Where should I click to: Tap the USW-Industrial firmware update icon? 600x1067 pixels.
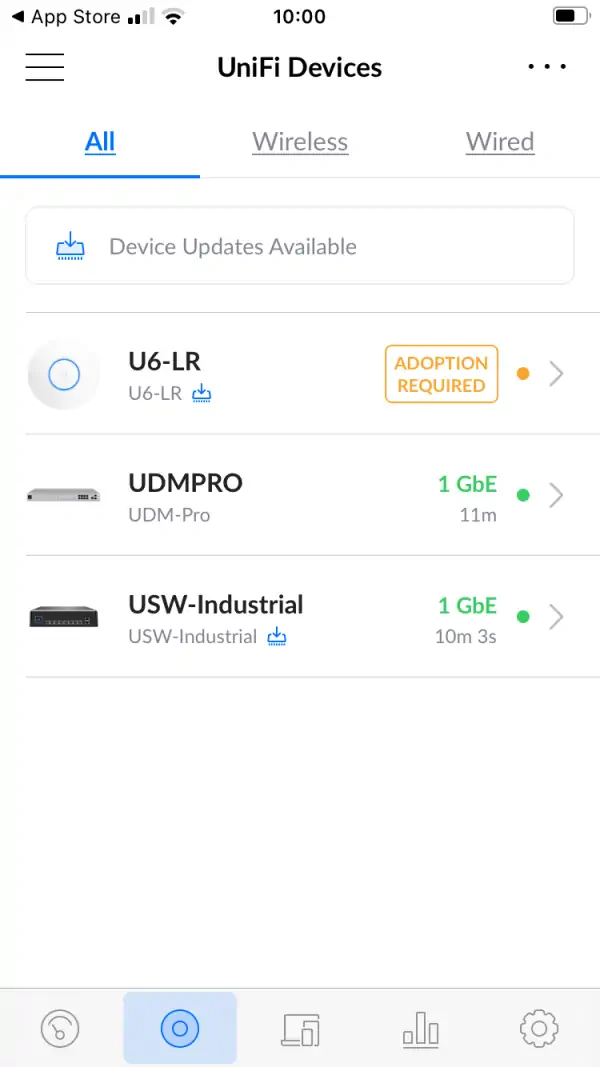pos(277,636)
